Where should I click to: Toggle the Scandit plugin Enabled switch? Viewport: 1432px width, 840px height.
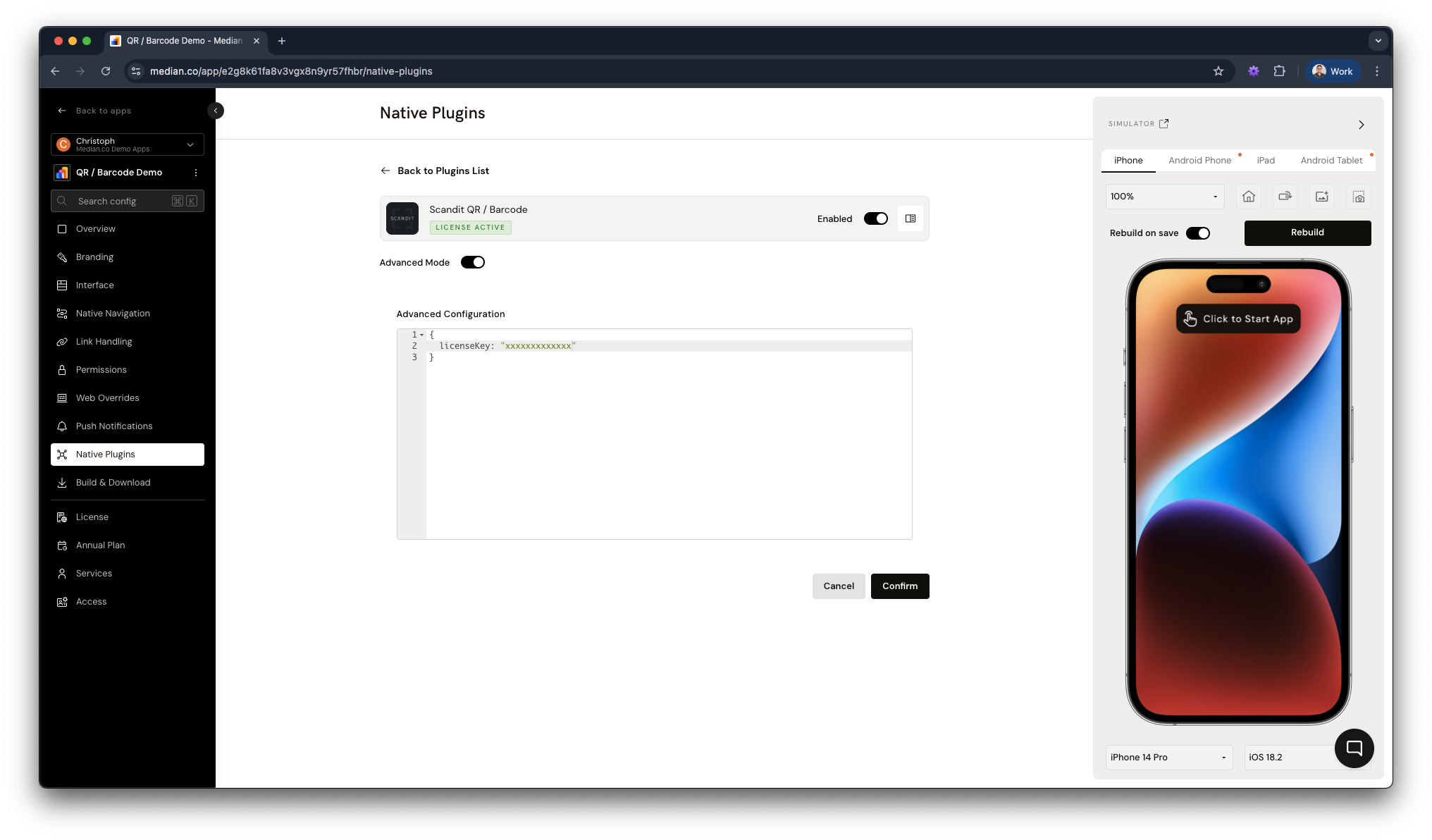[x=876, y=218]
